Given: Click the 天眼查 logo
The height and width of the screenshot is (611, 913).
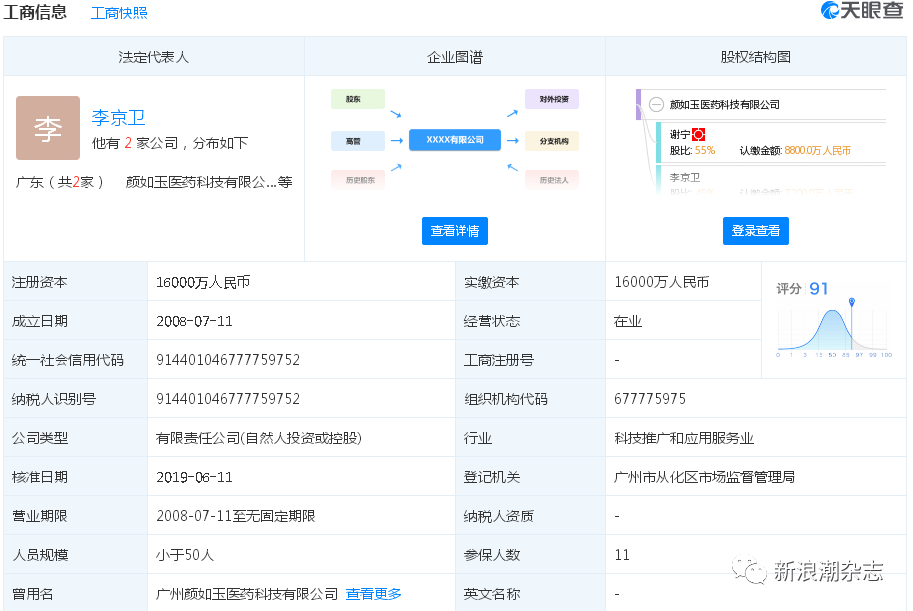Looking at the screenshot, I should 861,12.
